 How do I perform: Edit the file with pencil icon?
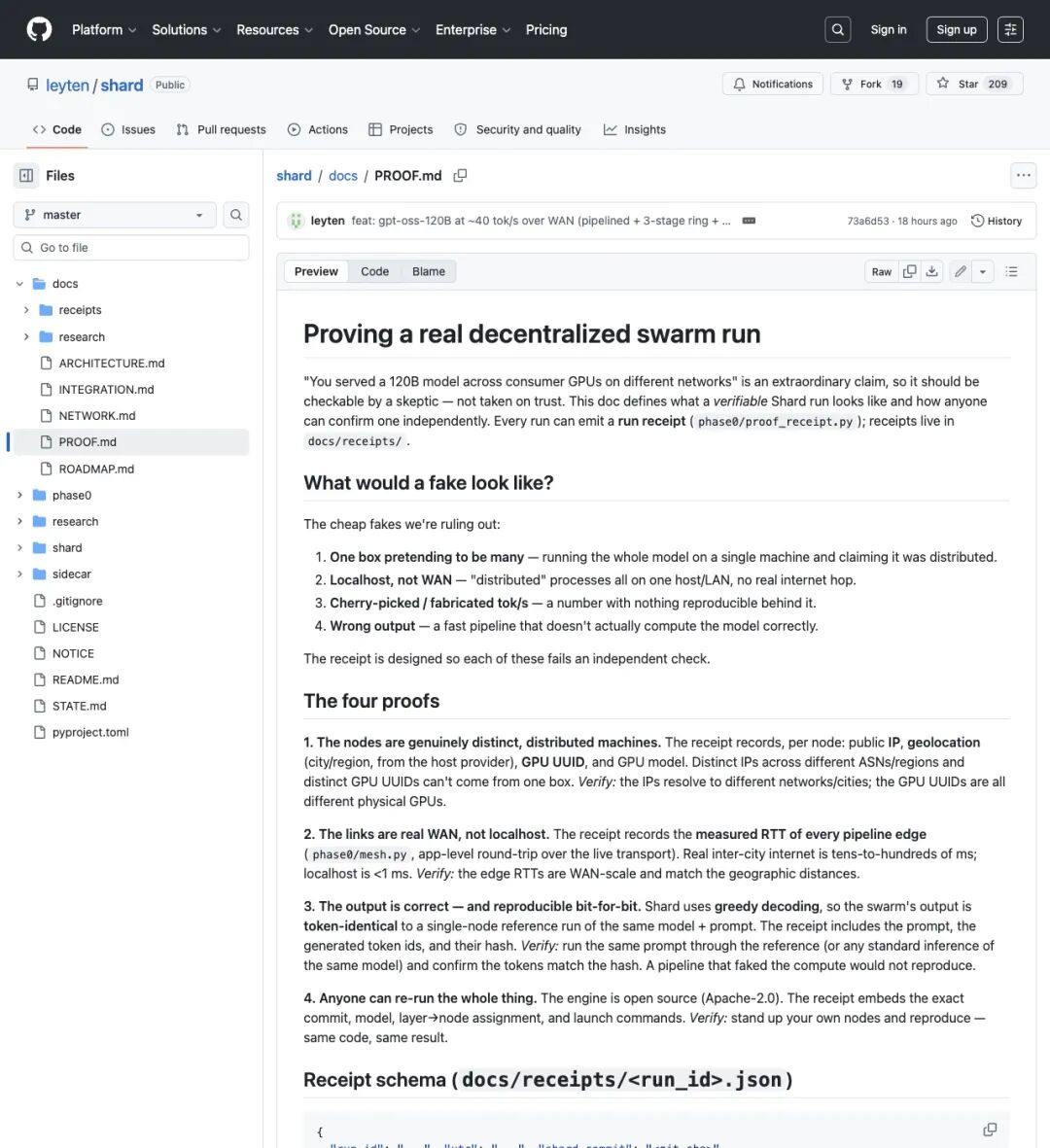point(961,271)
